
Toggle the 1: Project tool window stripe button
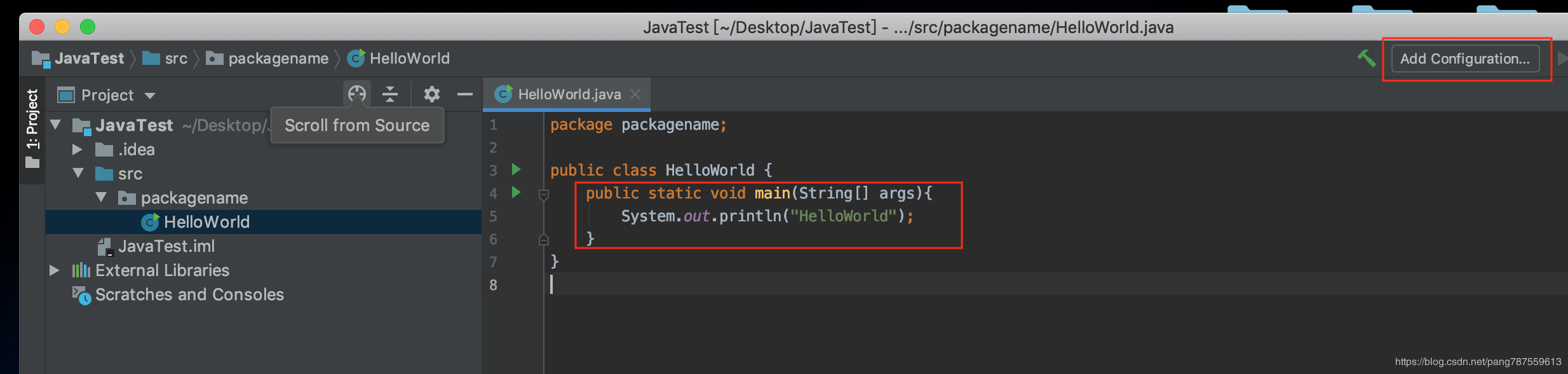[32, 130]
